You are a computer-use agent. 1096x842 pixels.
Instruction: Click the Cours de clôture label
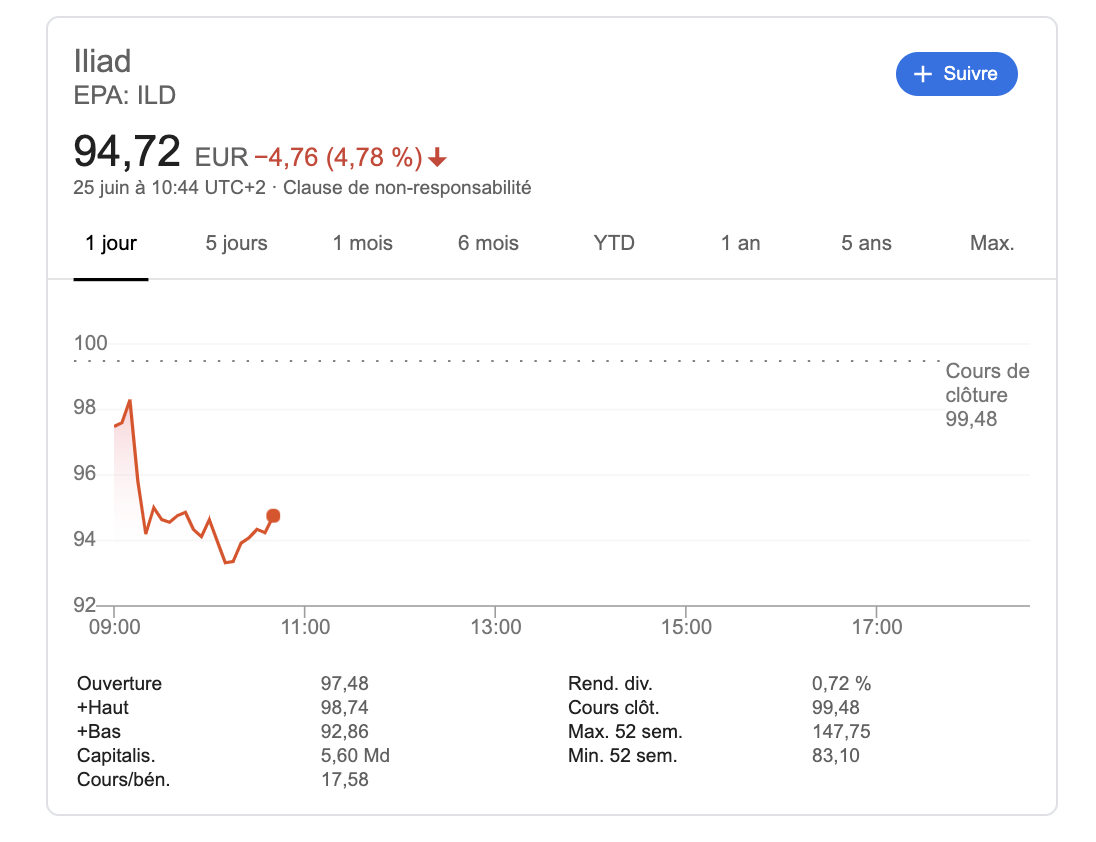point(987,383)
